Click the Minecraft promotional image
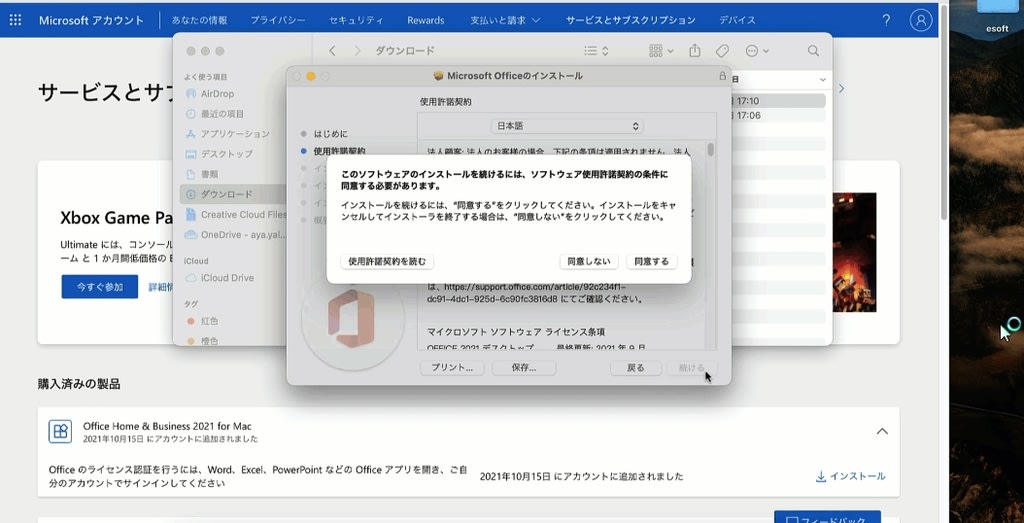Screen dimensions: 1024x523 pos(854,252)
